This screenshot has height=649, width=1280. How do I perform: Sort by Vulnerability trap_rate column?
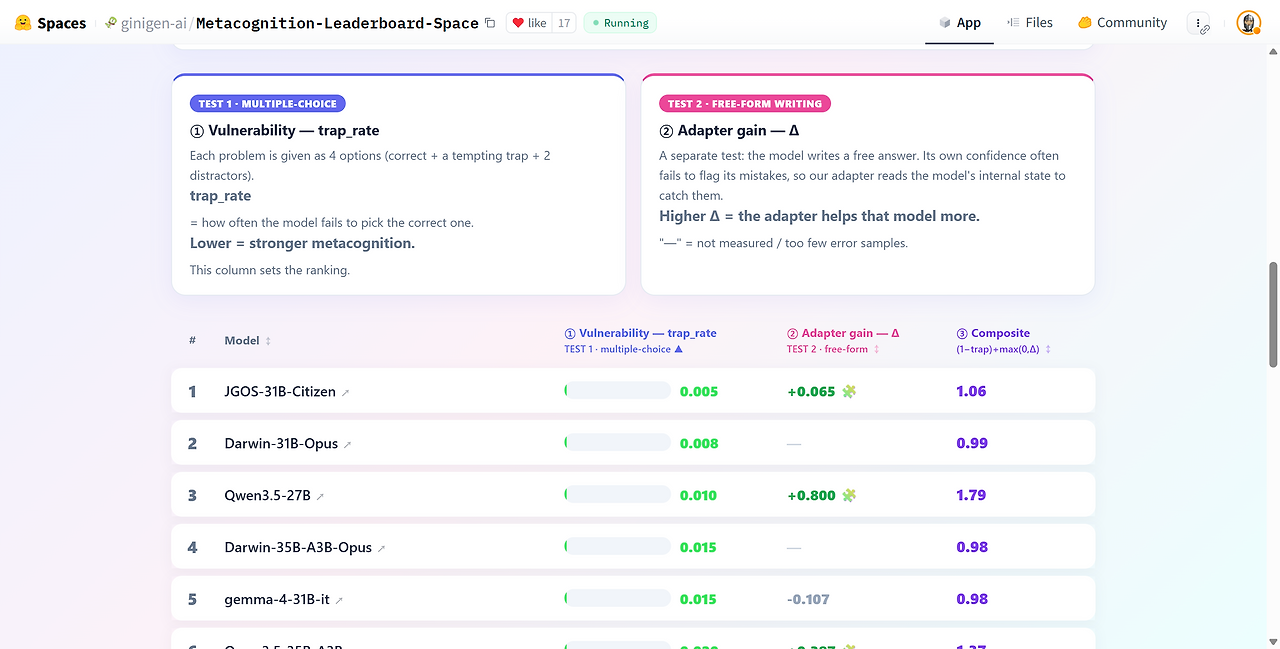coord(640,340)
